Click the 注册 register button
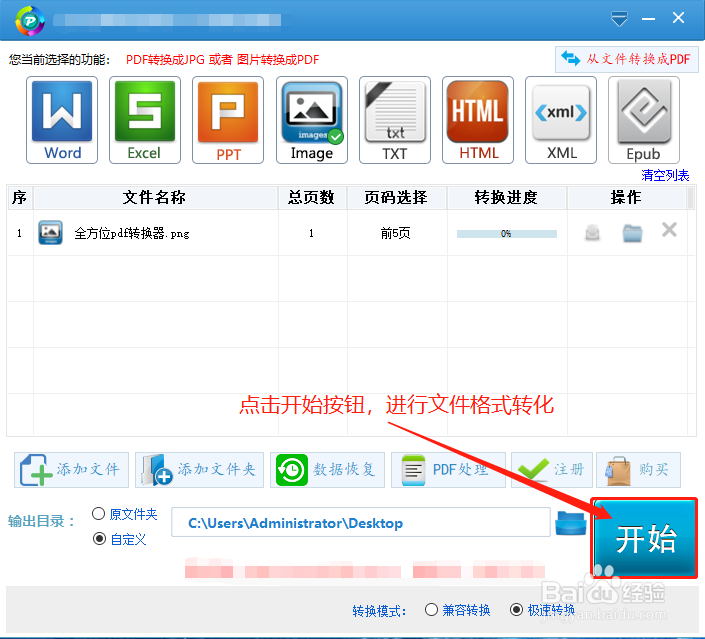This screenshot has width=705, height=639. [x=552, y=469]
